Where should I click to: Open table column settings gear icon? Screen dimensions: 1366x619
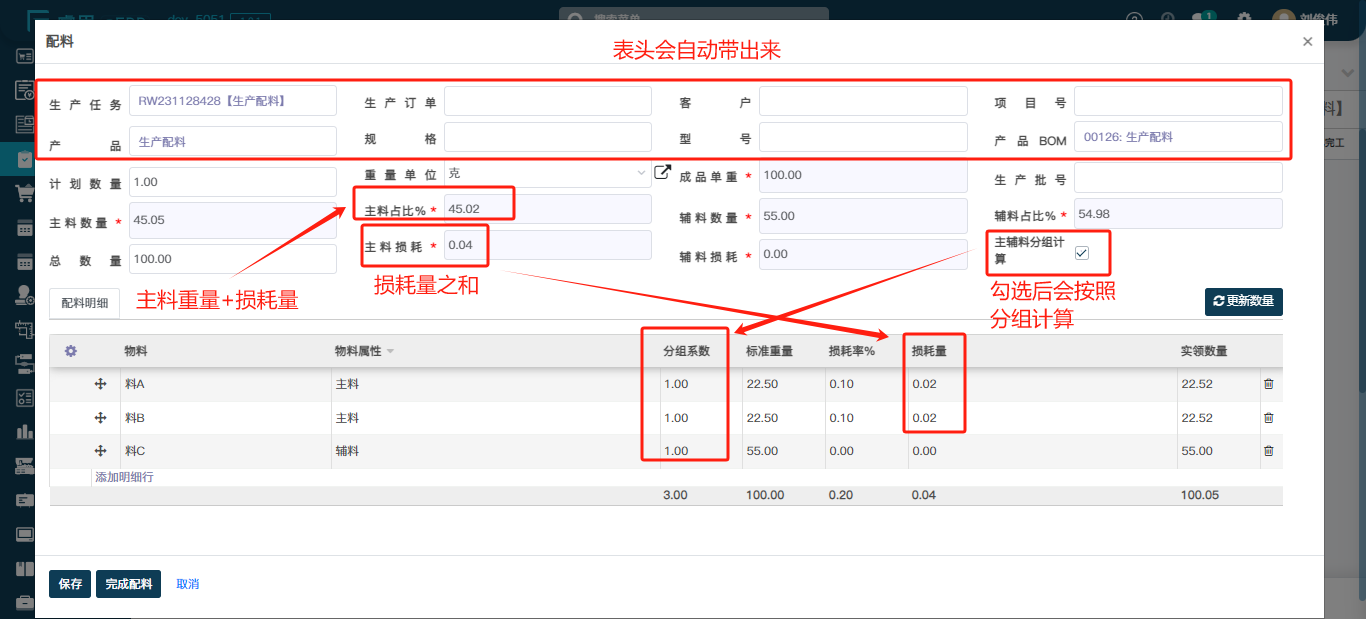[71, 351]
